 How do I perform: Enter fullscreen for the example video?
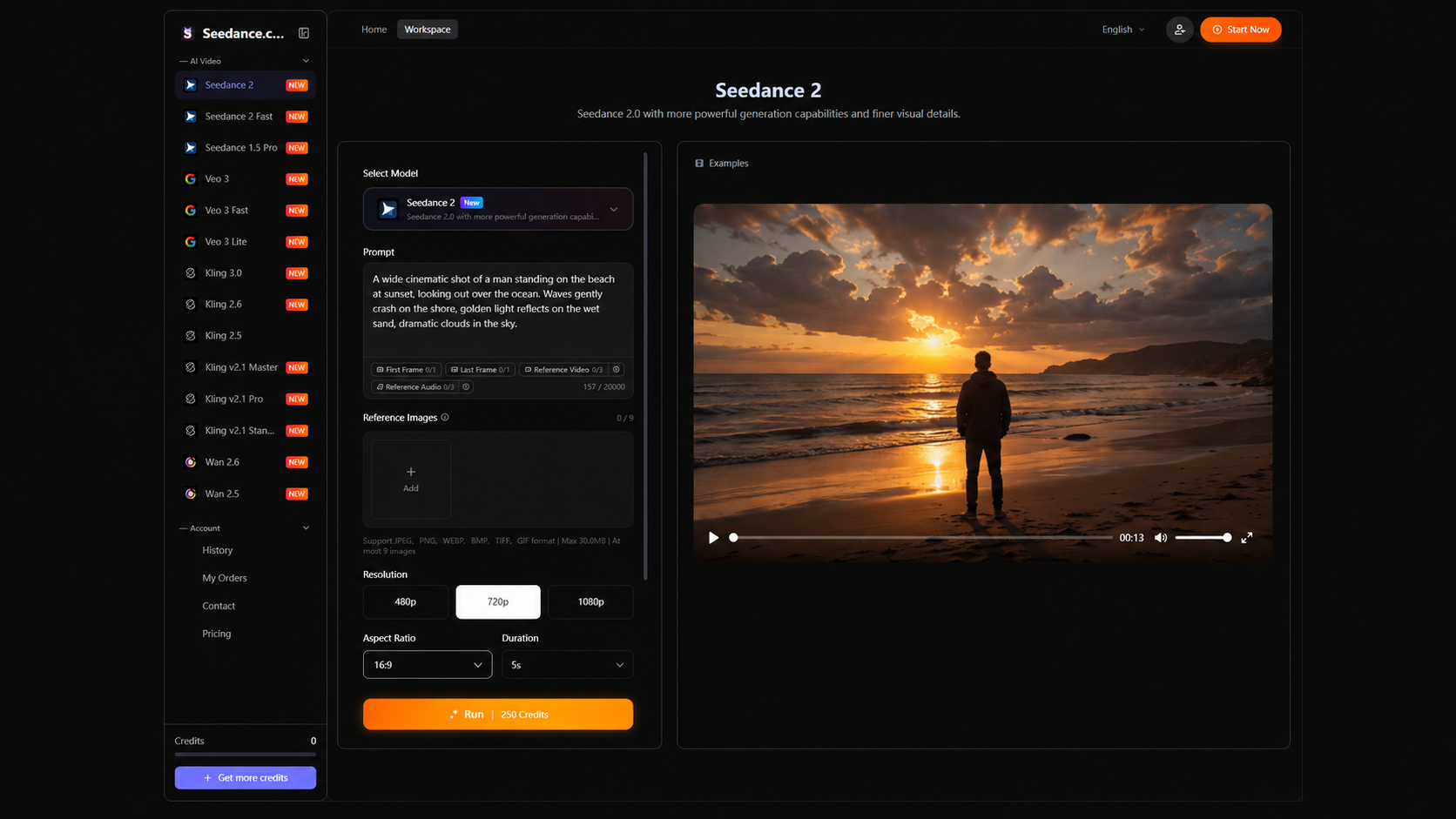click(1247, 538)
